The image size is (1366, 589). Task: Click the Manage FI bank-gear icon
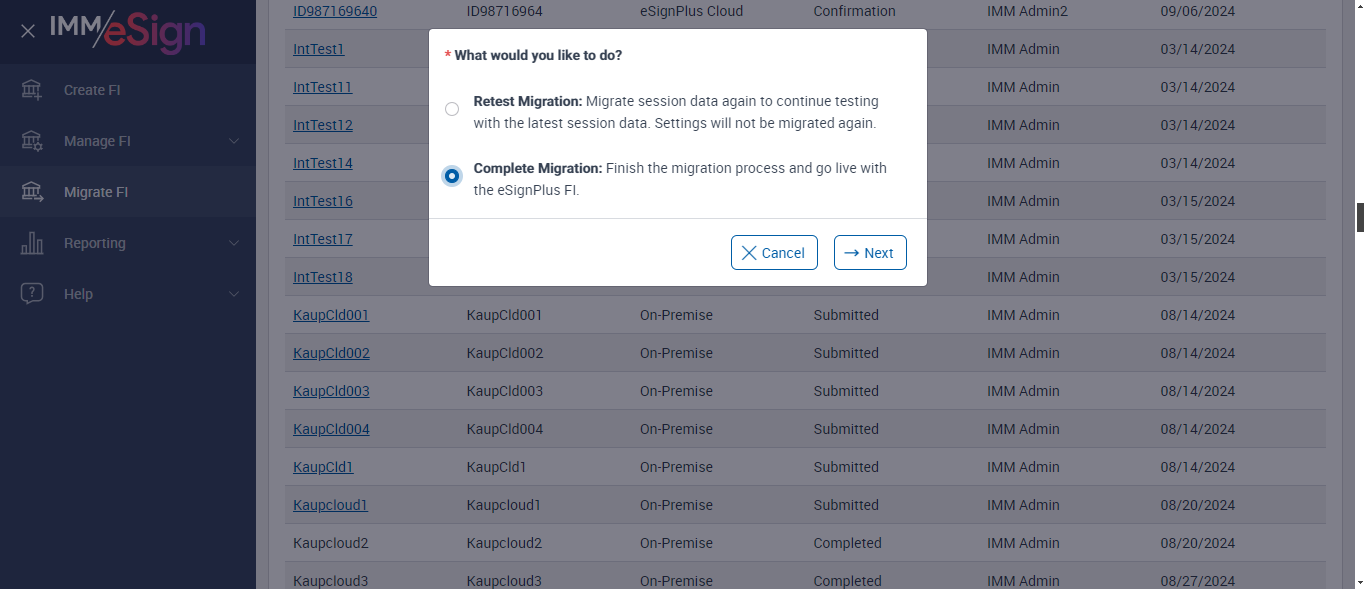click(x=32, y=141)
